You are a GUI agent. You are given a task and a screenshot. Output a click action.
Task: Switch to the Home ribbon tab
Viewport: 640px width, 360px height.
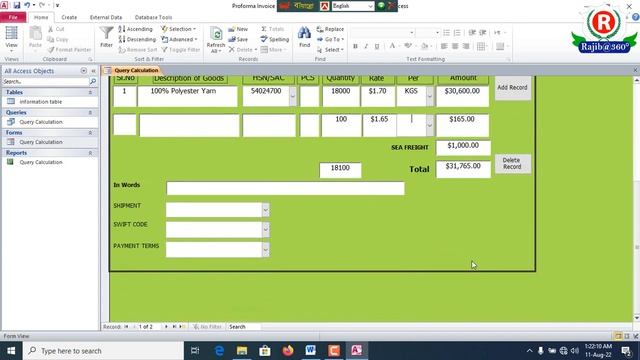(41, 17)
